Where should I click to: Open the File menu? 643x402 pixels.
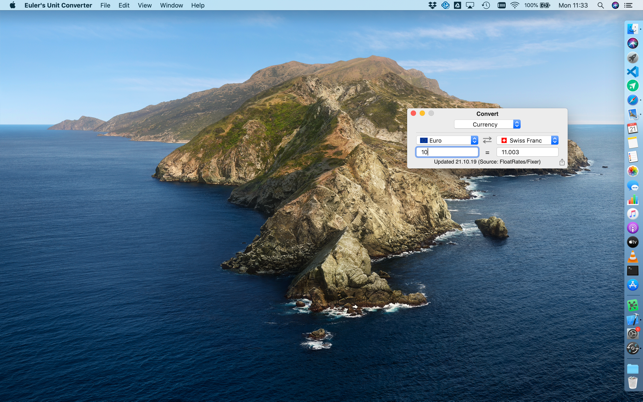coord(105,6)
